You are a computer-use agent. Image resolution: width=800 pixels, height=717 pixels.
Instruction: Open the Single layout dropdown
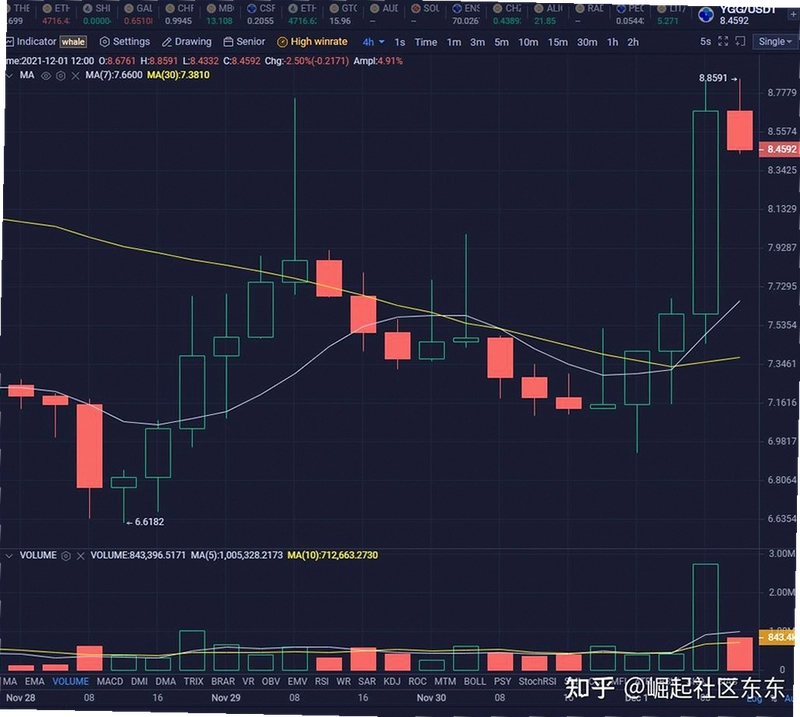click(774, 42)
